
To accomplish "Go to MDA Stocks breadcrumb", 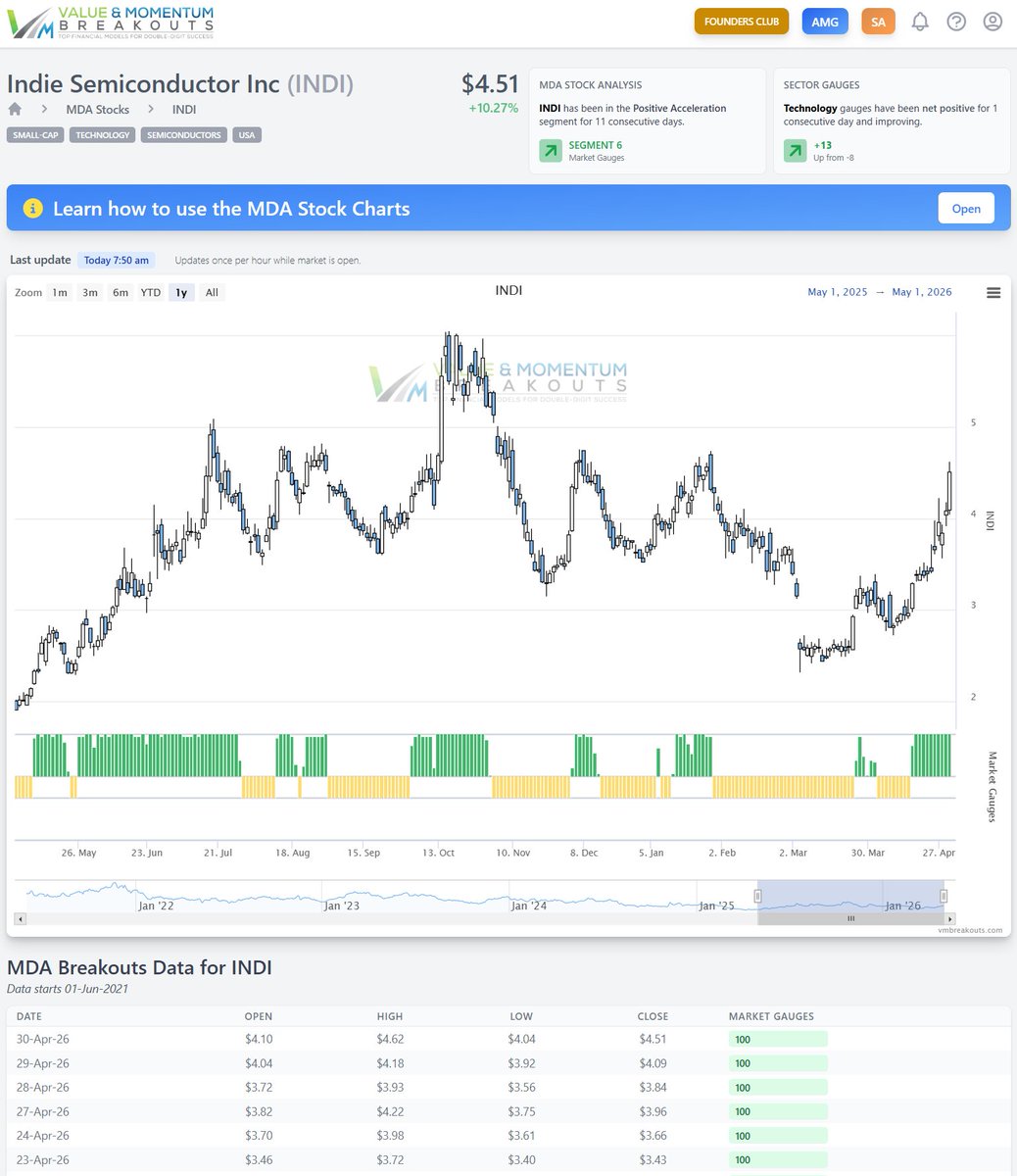I will 98,110.
